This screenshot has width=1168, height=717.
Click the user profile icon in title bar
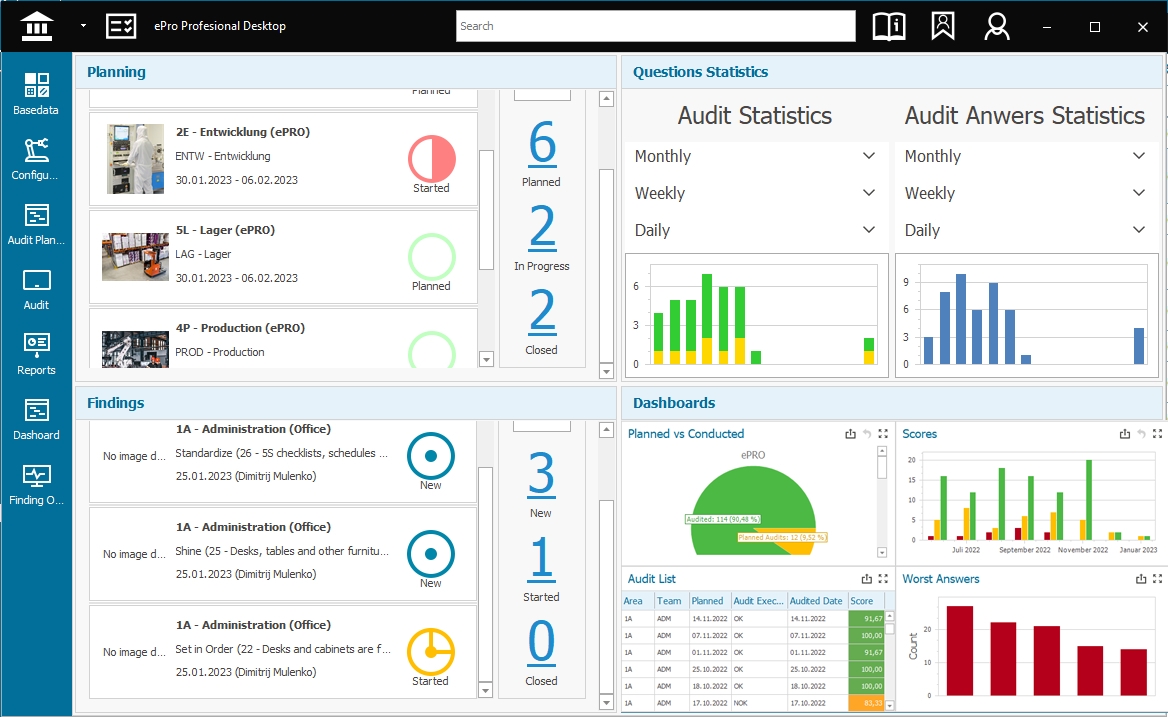996,26
